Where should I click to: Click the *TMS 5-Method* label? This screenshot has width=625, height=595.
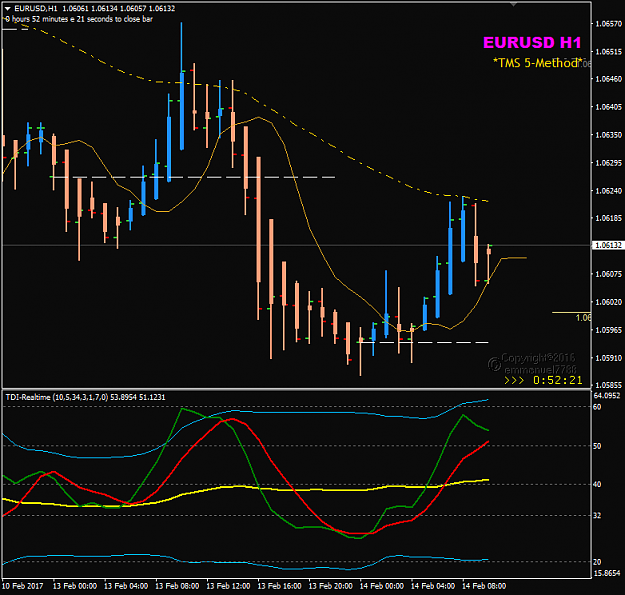click(537, 63)
